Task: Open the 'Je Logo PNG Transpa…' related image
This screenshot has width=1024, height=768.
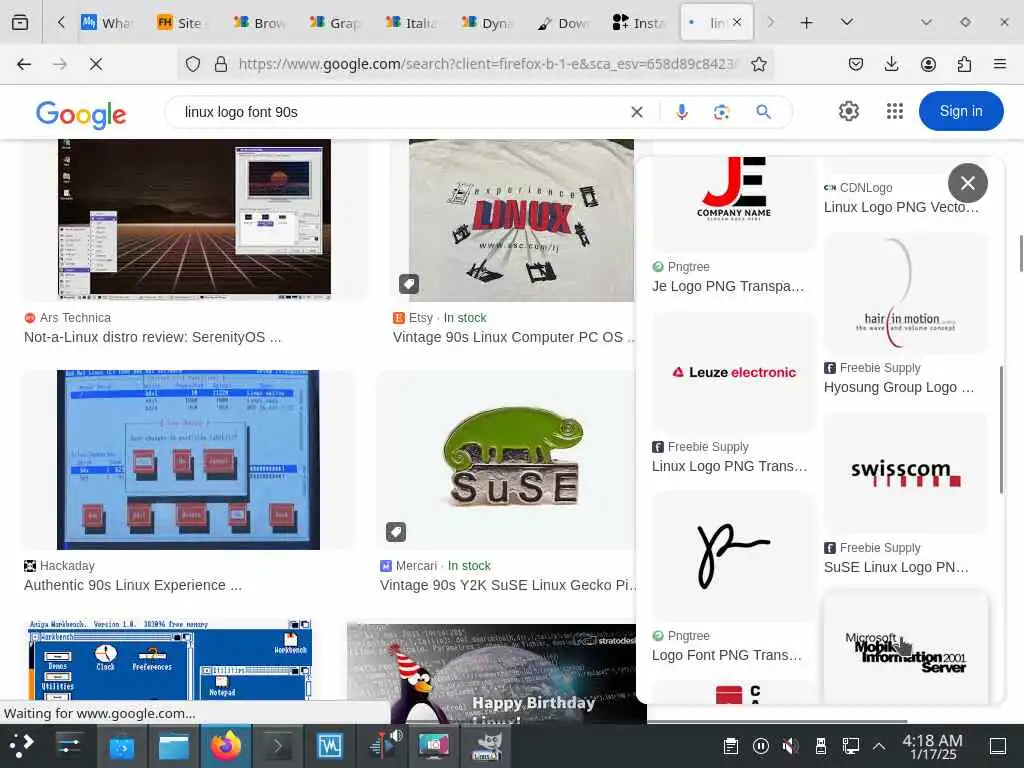Action: tap(728, 286)
